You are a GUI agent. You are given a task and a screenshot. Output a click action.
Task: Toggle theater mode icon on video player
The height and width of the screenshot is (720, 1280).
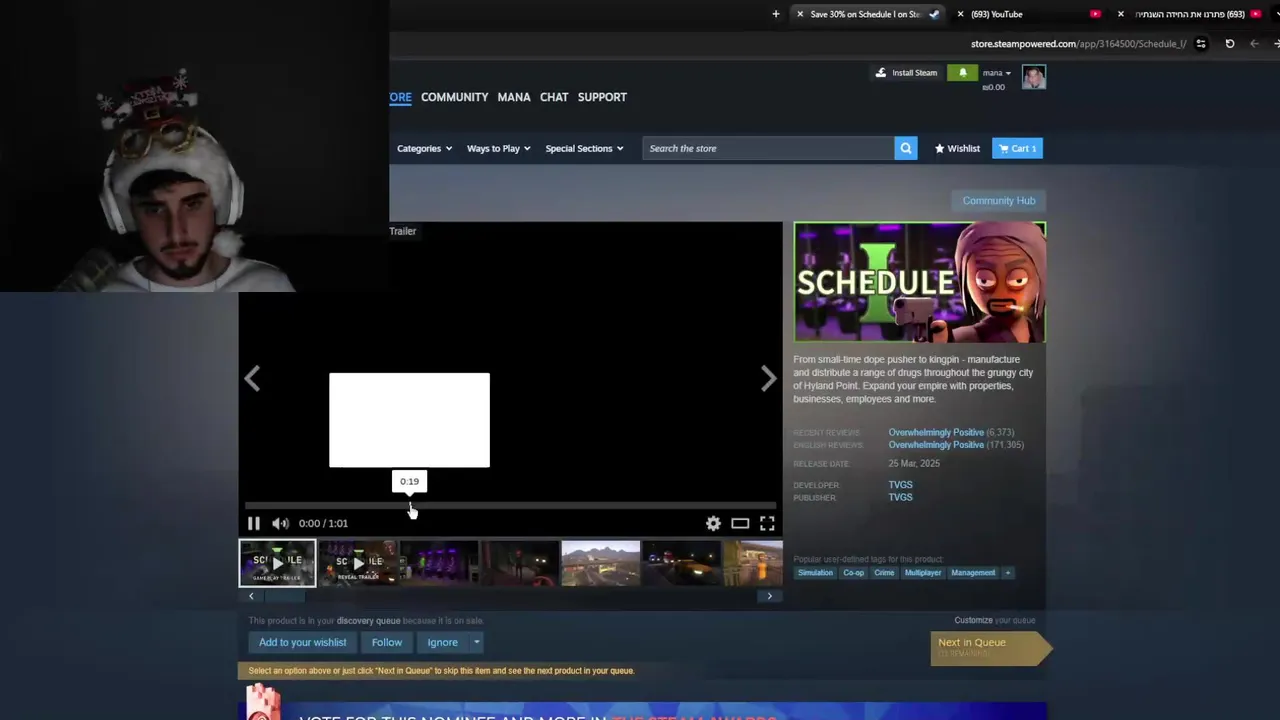coord(740,523)
